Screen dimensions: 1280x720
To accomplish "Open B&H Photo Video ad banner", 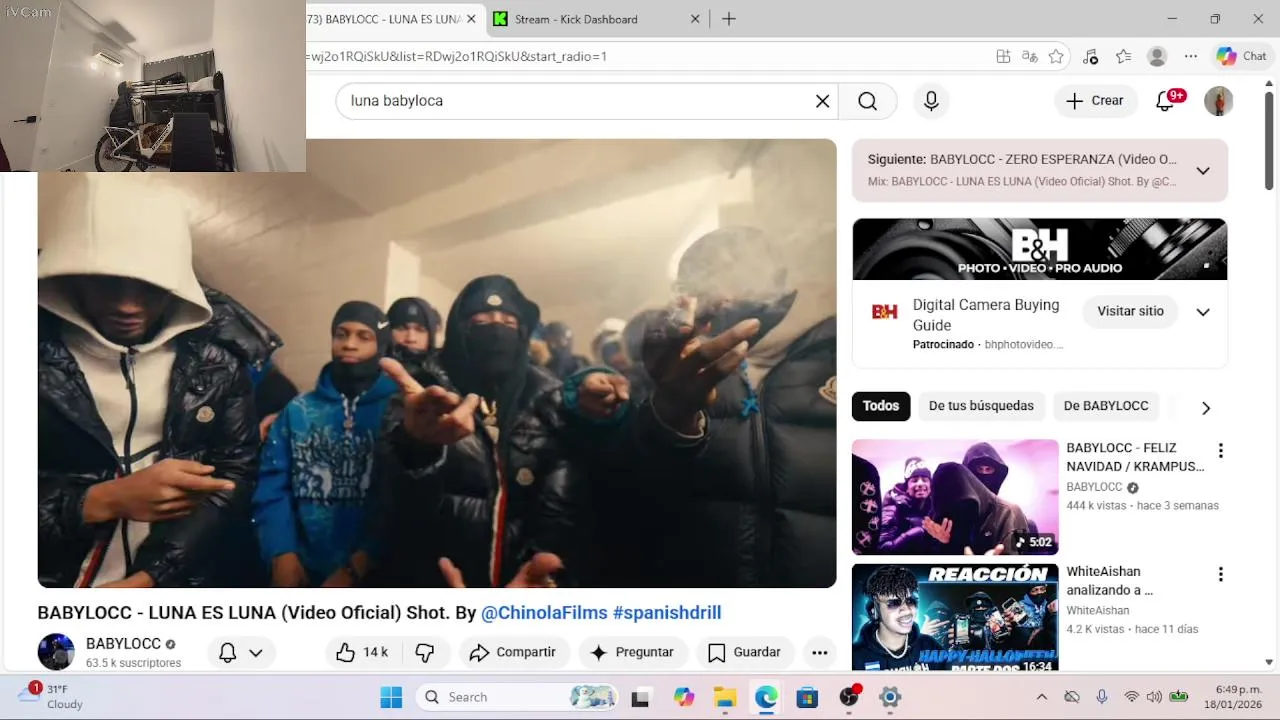I will point(1039,249).
